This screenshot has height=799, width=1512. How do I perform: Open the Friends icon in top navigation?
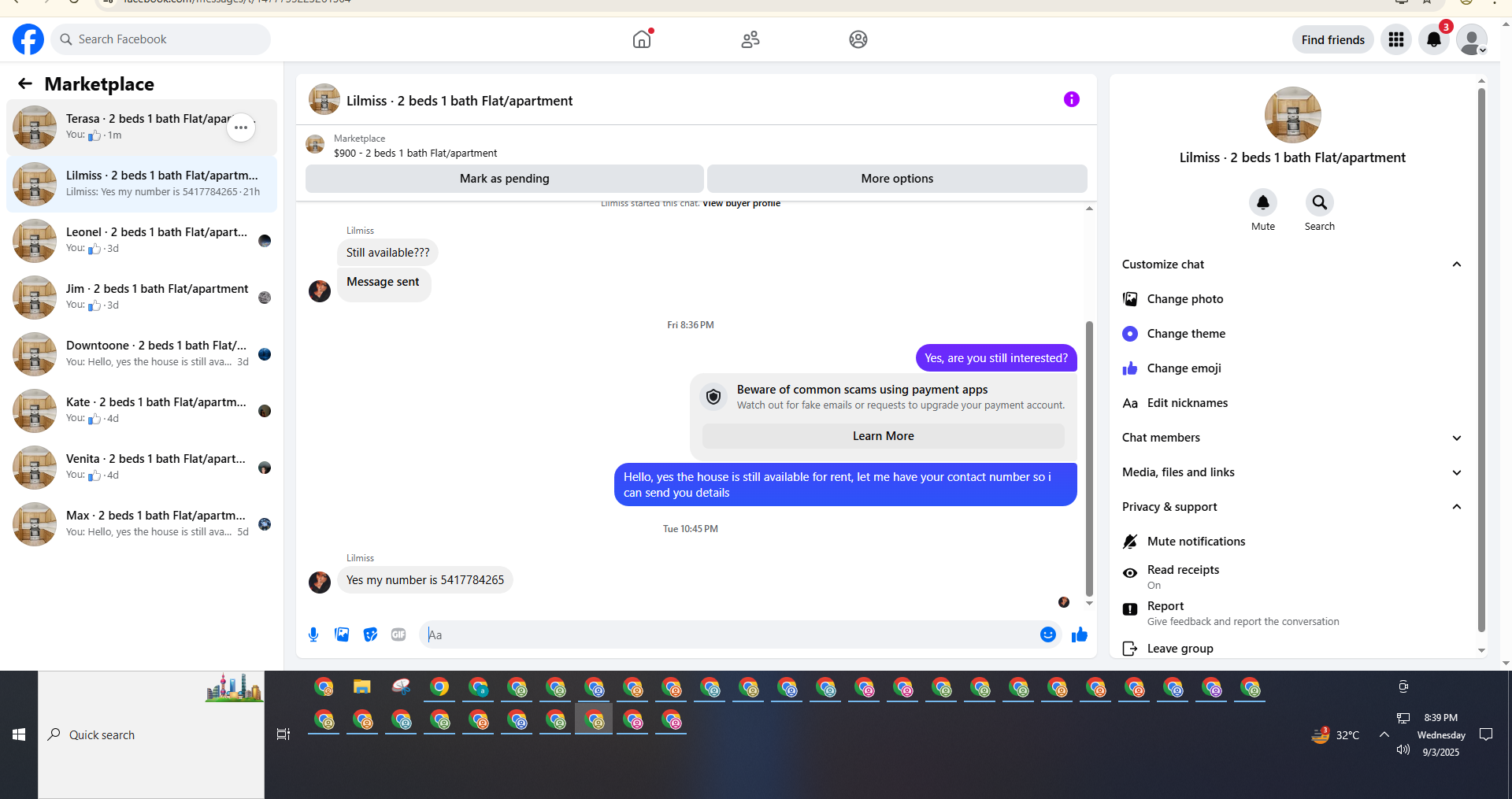coord(750,39)
